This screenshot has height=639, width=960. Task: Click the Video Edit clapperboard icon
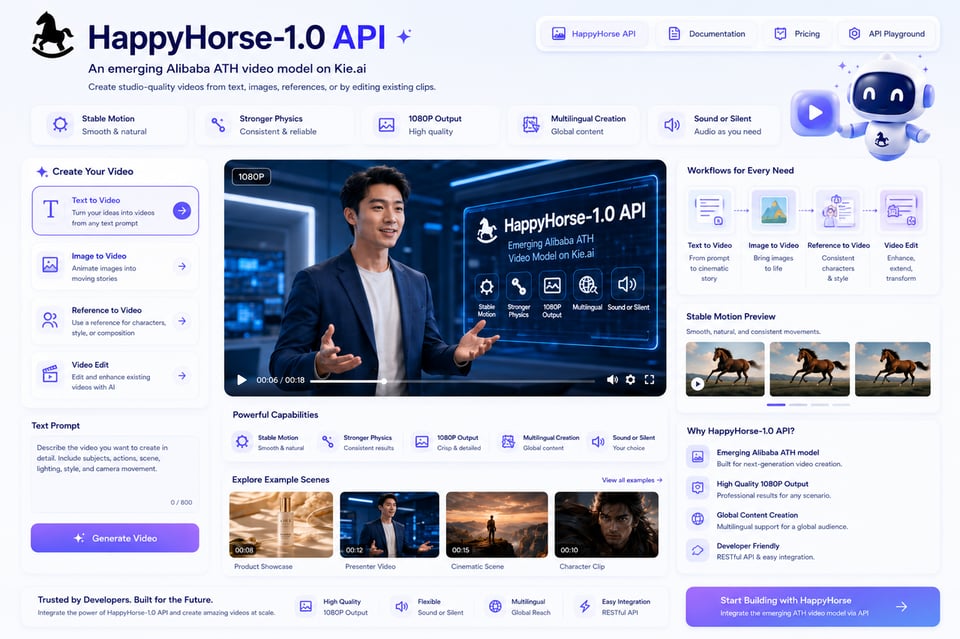pyautogui.click(x=50, y=373)
